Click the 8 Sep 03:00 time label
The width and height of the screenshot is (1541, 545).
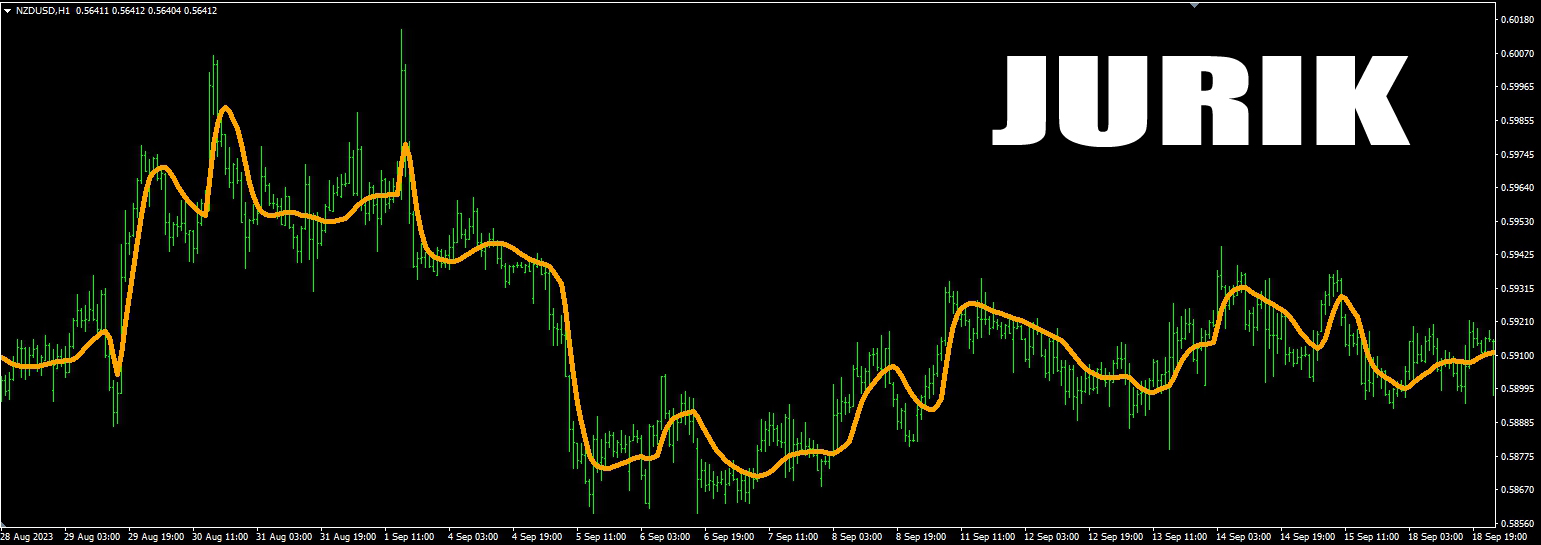click(859, 537)
